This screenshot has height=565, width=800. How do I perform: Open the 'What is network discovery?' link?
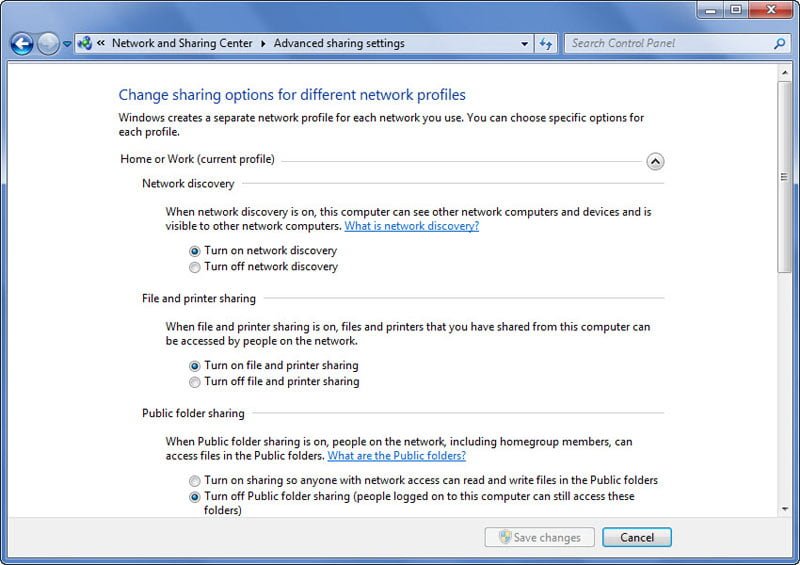pyautogui.click(x=411, y=226)
